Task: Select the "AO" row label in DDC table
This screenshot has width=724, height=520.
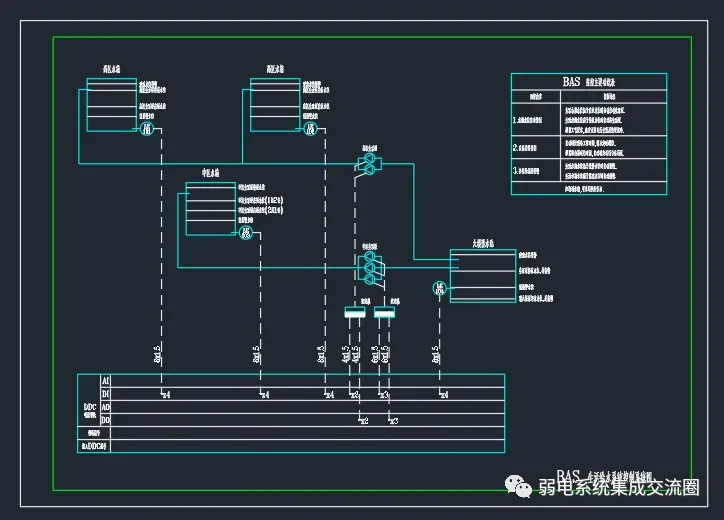Action: [x=106, y=407]
